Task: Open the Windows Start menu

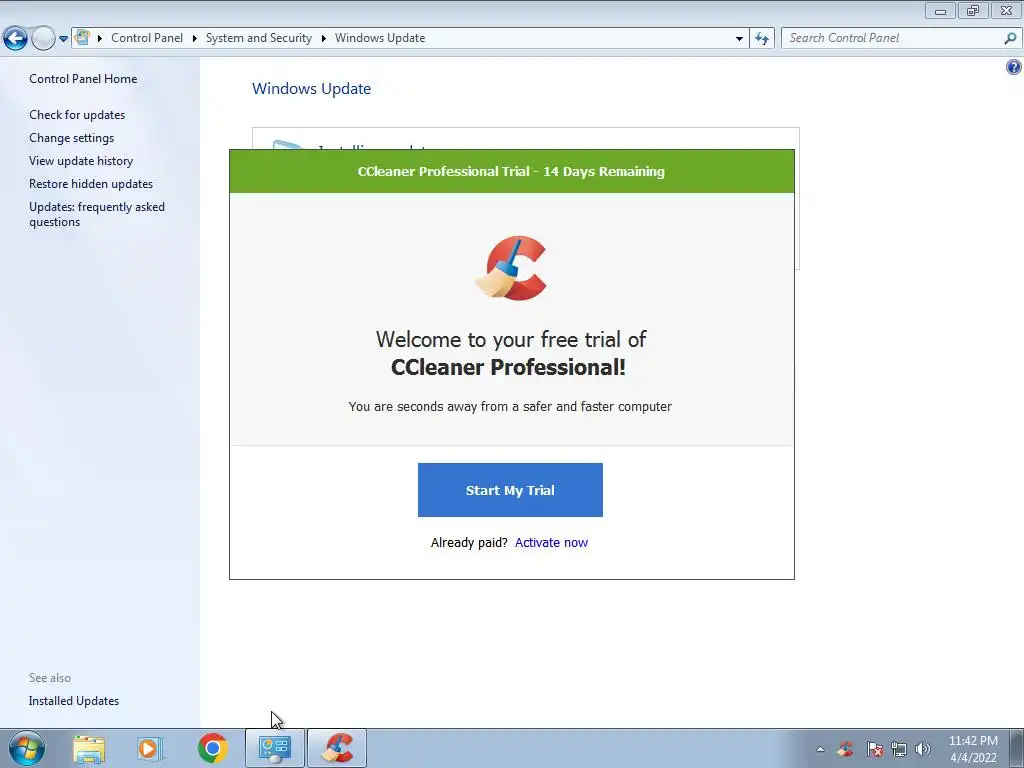Action: [x=27, y=748]
